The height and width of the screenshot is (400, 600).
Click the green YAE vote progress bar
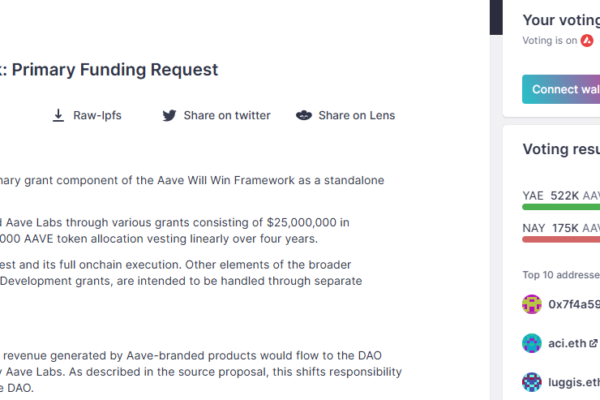click(560, 207)
